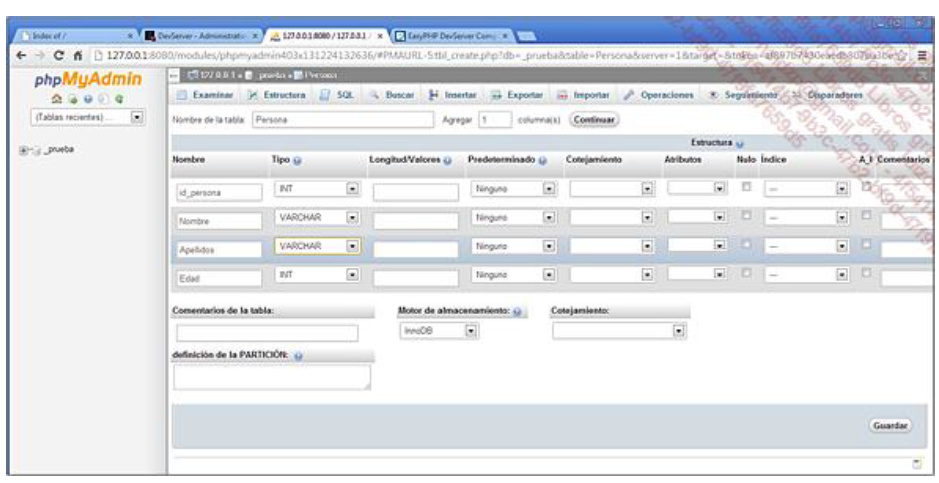Click the phpMyAdmin logo

(88, 79)
